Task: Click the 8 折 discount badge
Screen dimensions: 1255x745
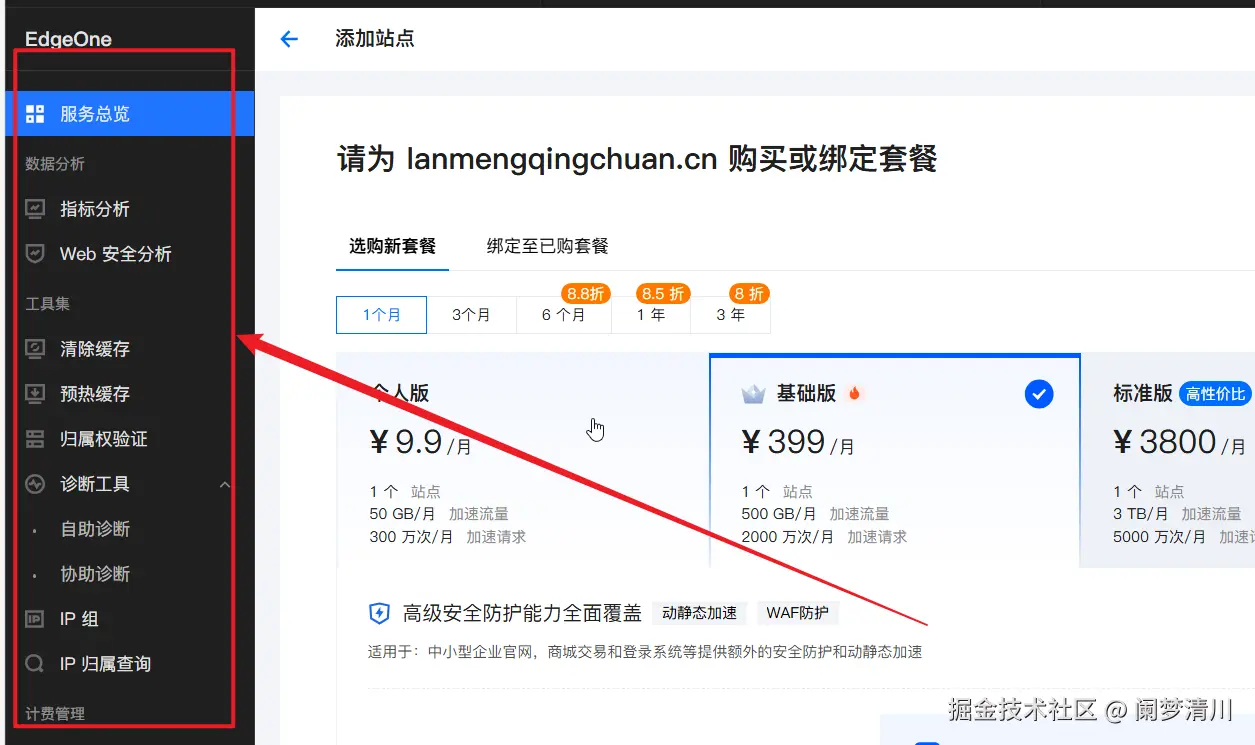Action: [749, 294]
